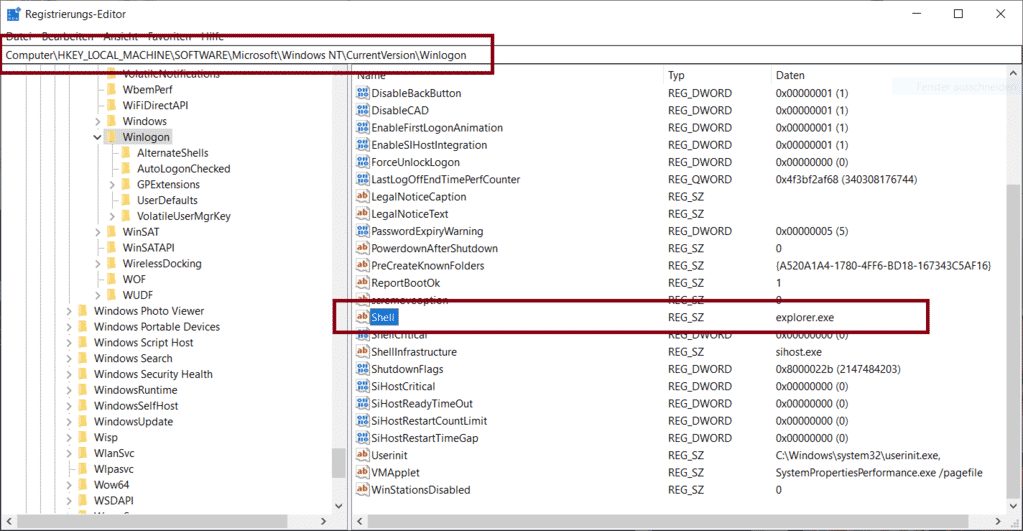Select the AutoLogonChecked subkey
Viewport: 1023px width, 531px height.
coord(183,168)
